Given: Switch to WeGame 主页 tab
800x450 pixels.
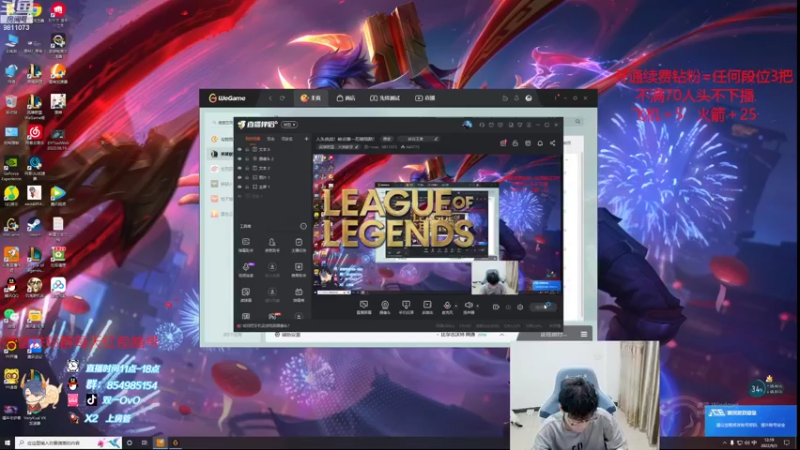Looking at the screenshot, I should click(x=310, y=98).
